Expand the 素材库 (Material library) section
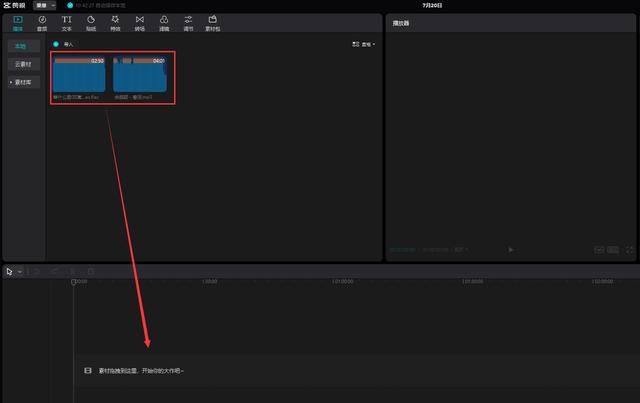This screenshot has height=403, width=640. coord(24,82)
